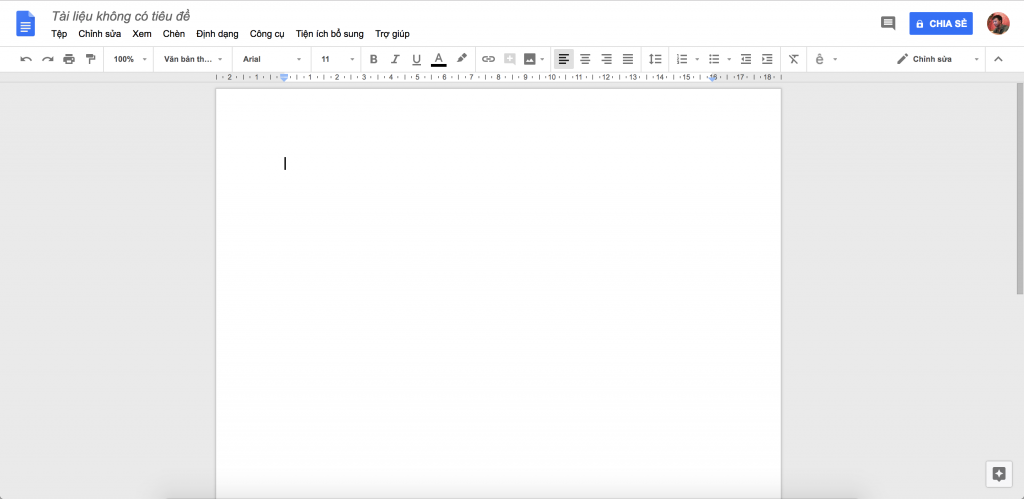Open the Chỉnh sửa editing mode button
The height and width of the screenshot is (499, 1024).
[x=938, y=59]
